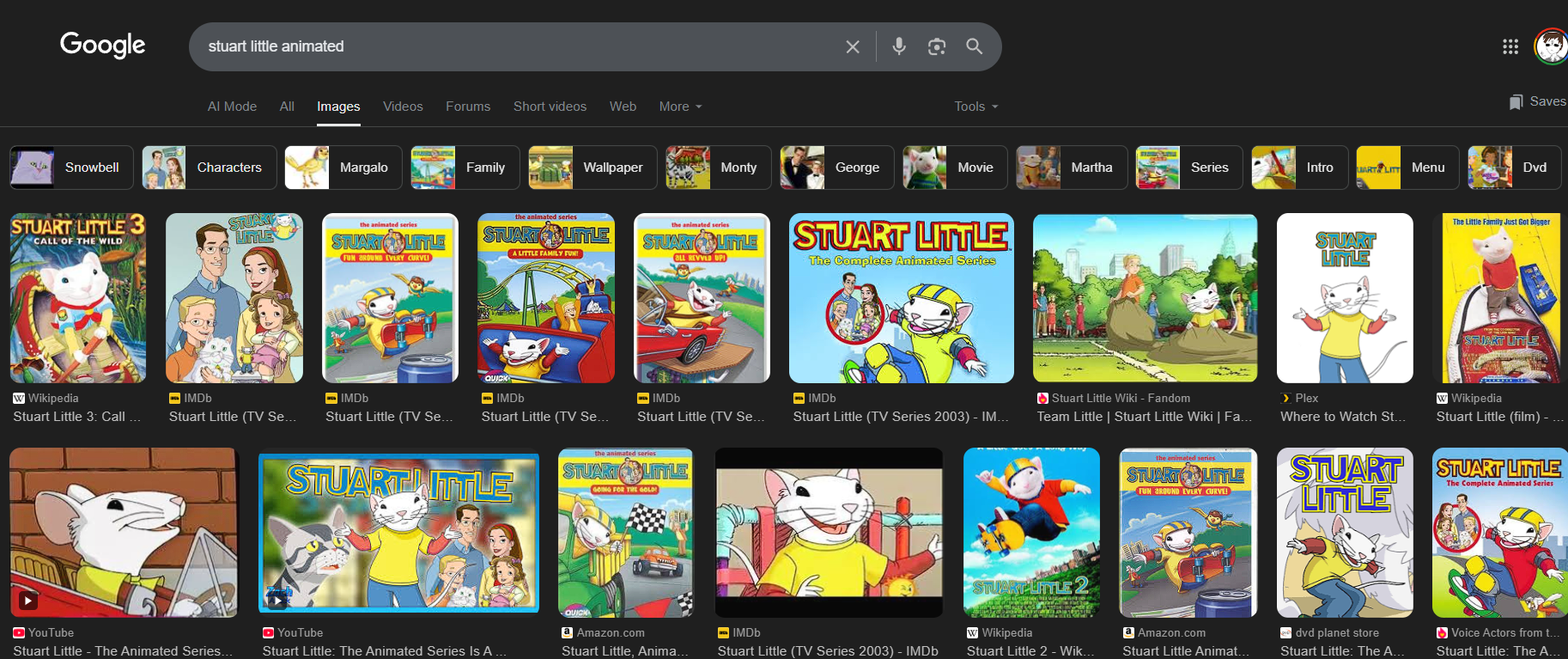Click the Voice Actors source icon
1568x659 pixels.
point(1443,633)
